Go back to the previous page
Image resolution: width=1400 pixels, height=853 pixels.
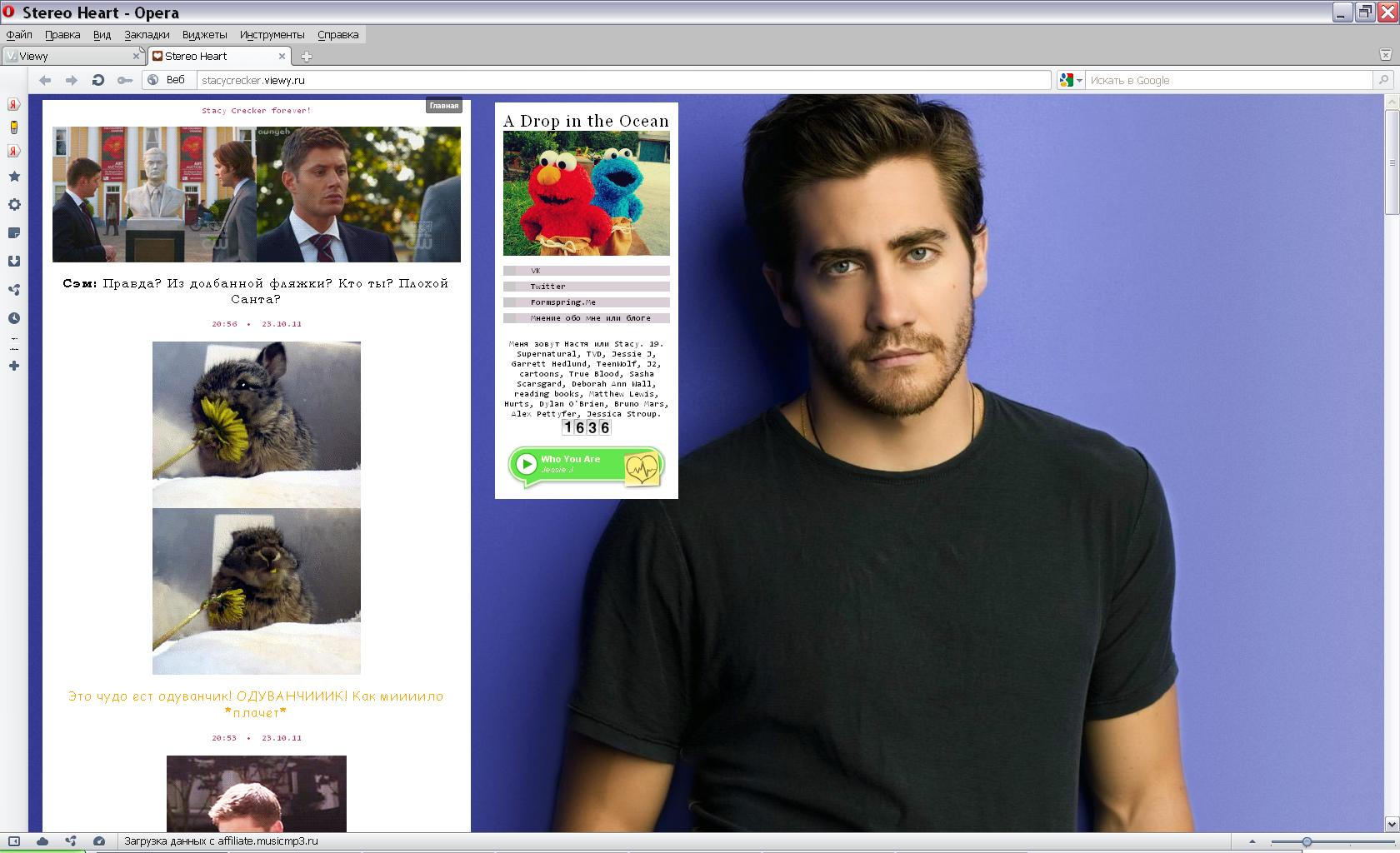[45, 80]
